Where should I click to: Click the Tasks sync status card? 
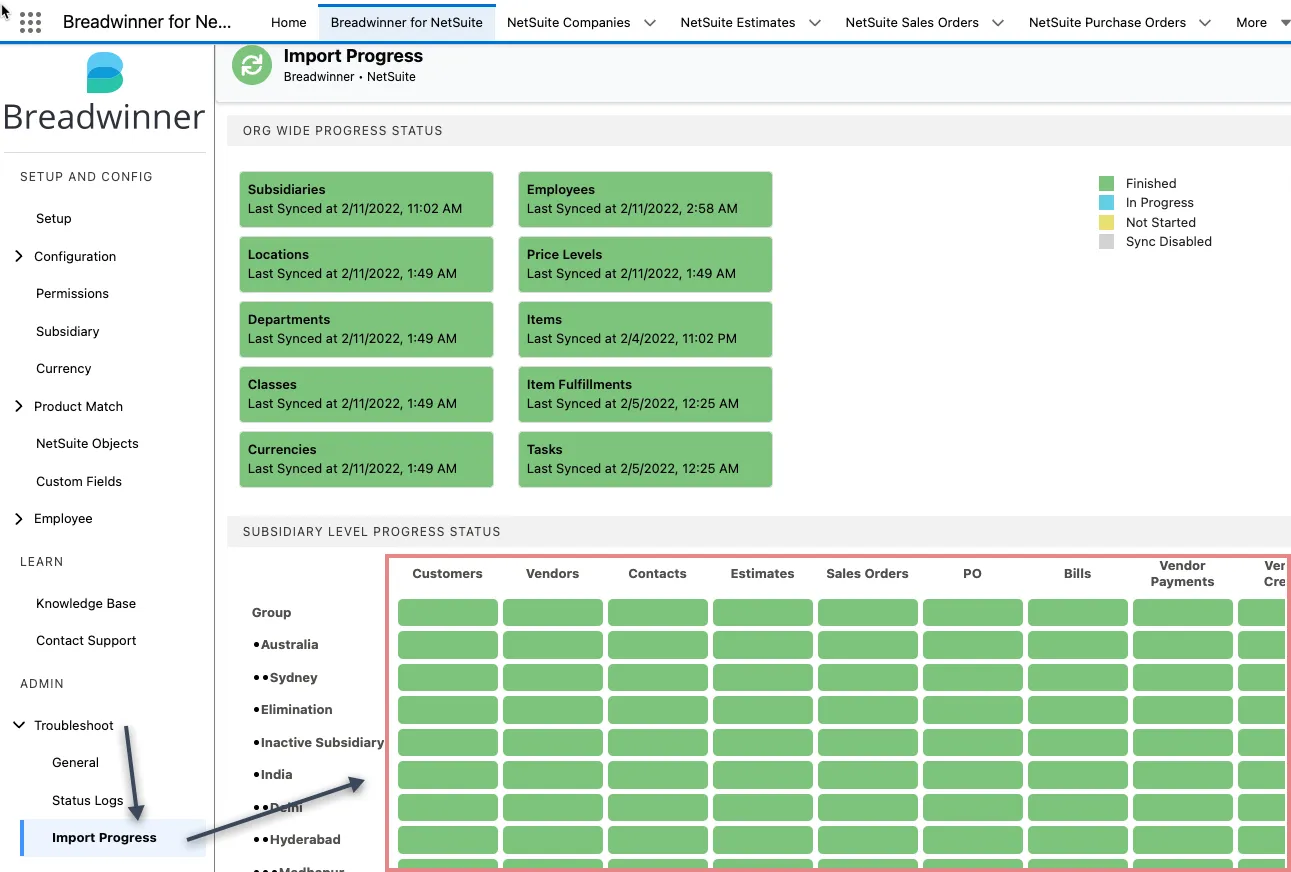pos(645,459)
